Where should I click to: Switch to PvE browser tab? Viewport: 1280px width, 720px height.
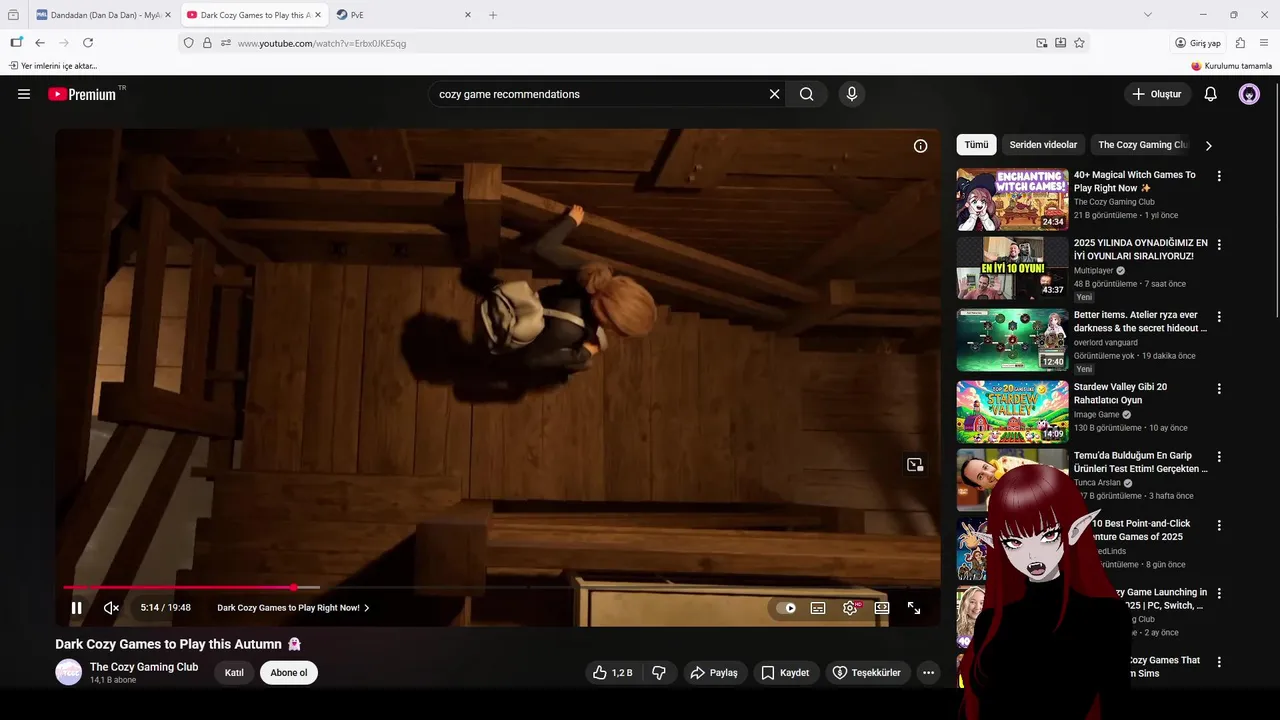(x=404, y=15)
